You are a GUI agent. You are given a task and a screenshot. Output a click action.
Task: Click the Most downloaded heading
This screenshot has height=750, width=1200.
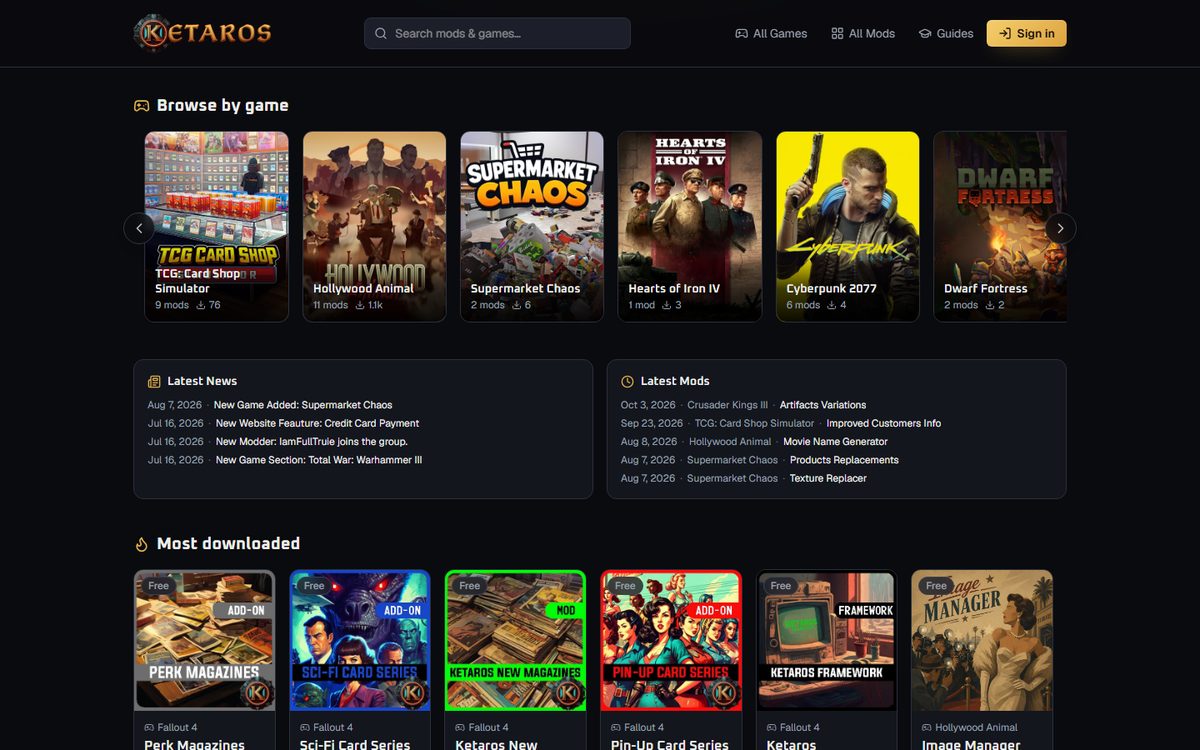(228, 543)
